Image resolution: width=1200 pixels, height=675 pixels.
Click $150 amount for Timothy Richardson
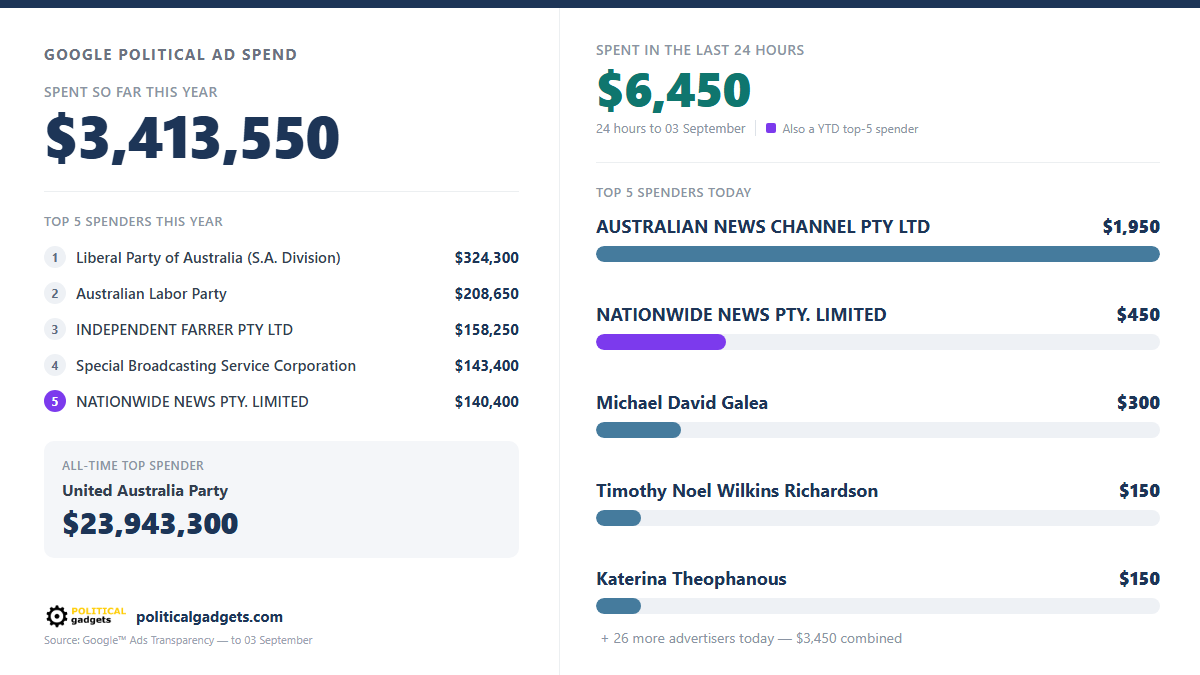(1139, 491)
